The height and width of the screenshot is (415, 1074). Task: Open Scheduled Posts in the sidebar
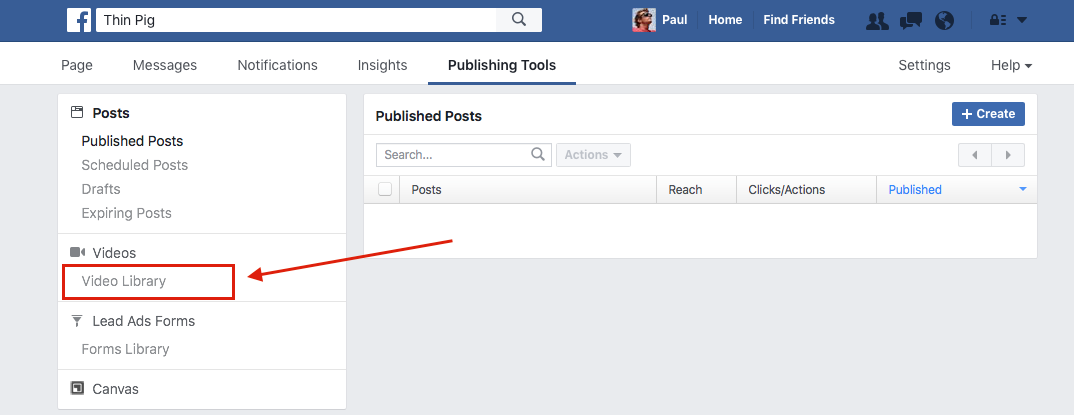click(x=134, y=165)
